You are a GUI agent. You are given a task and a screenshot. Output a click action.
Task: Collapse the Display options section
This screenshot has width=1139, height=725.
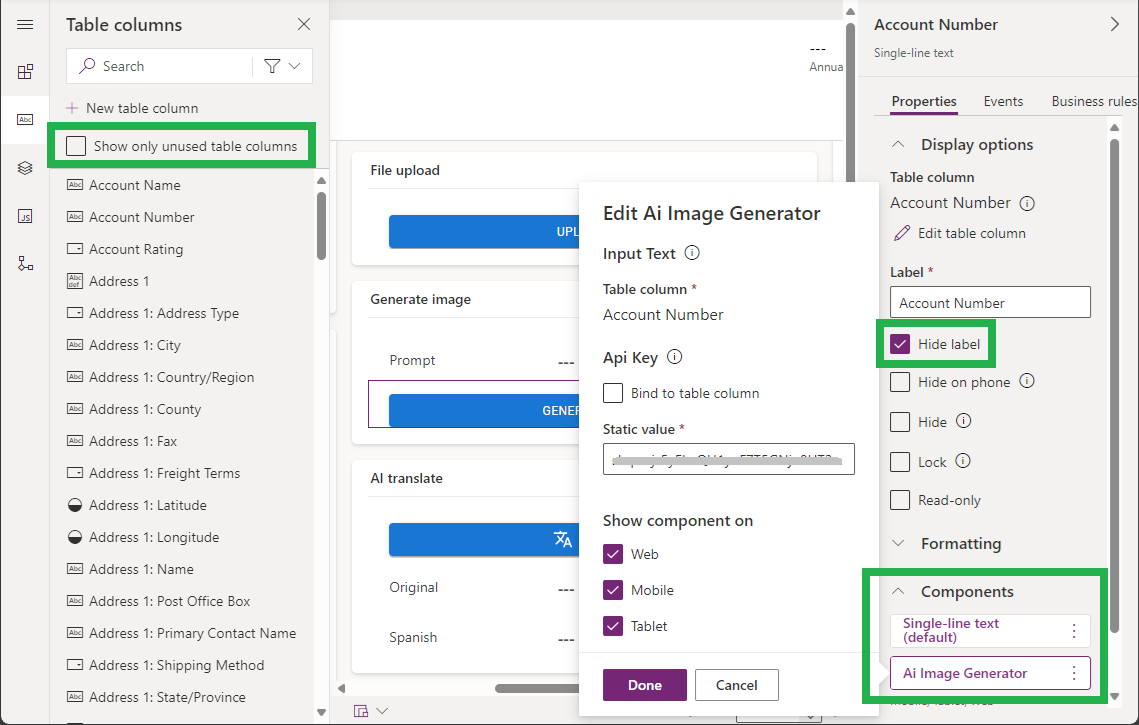(898, 145)
